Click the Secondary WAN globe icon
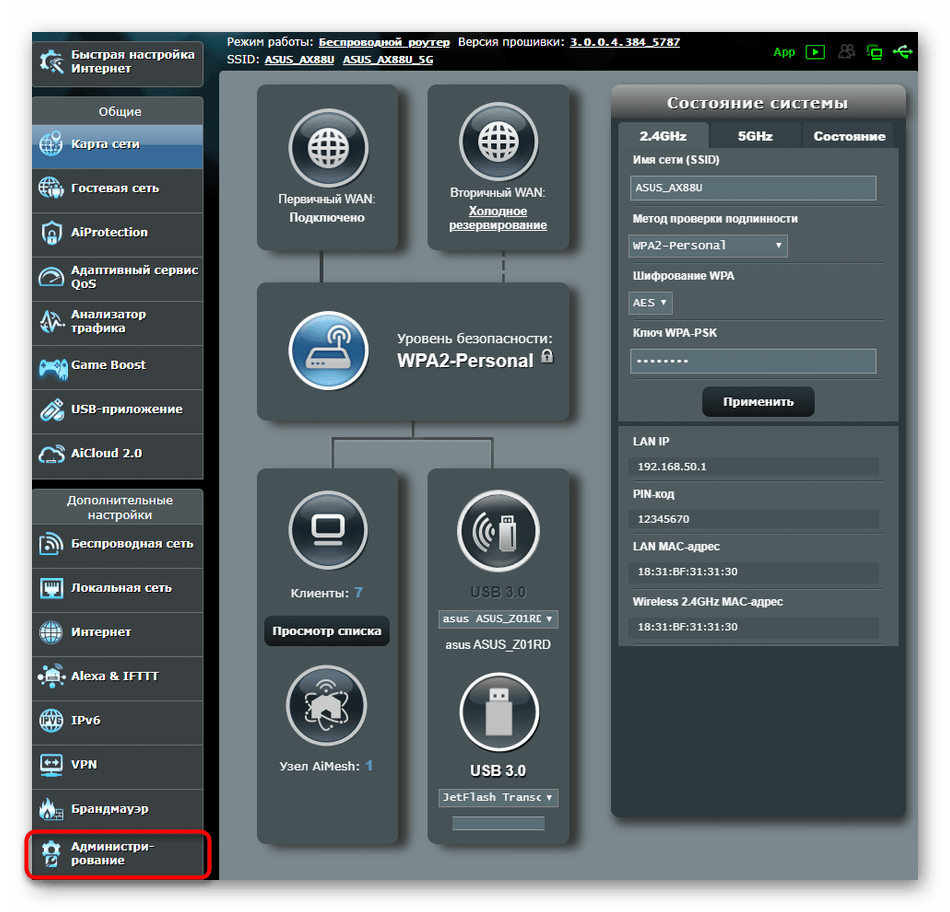Screen dimensions: 950x912 498,141
